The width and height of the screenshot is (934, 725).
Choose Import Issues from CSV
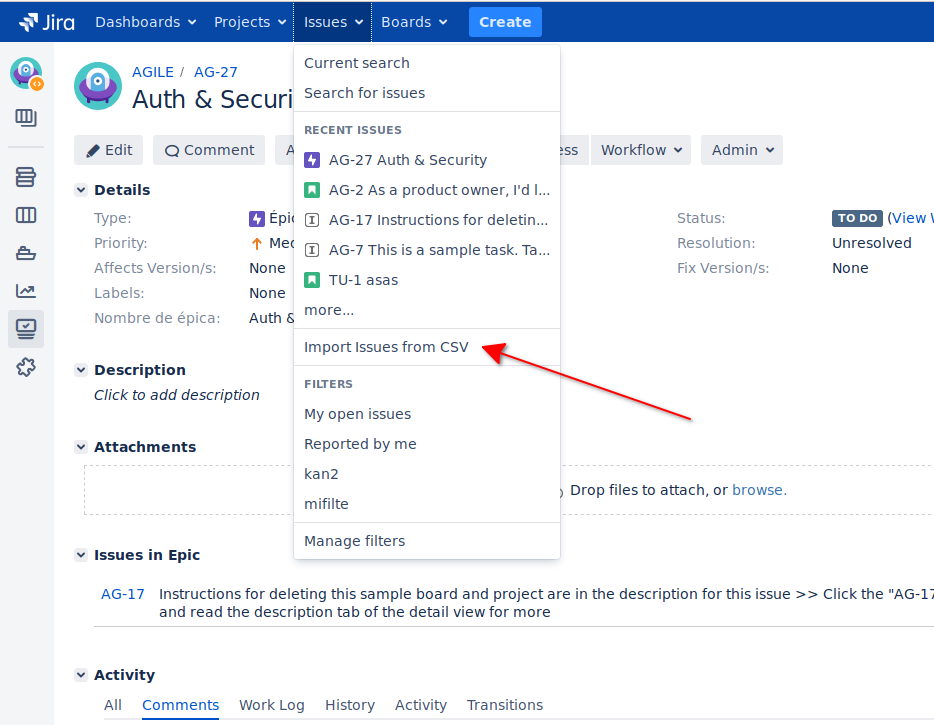click(426, 347)
